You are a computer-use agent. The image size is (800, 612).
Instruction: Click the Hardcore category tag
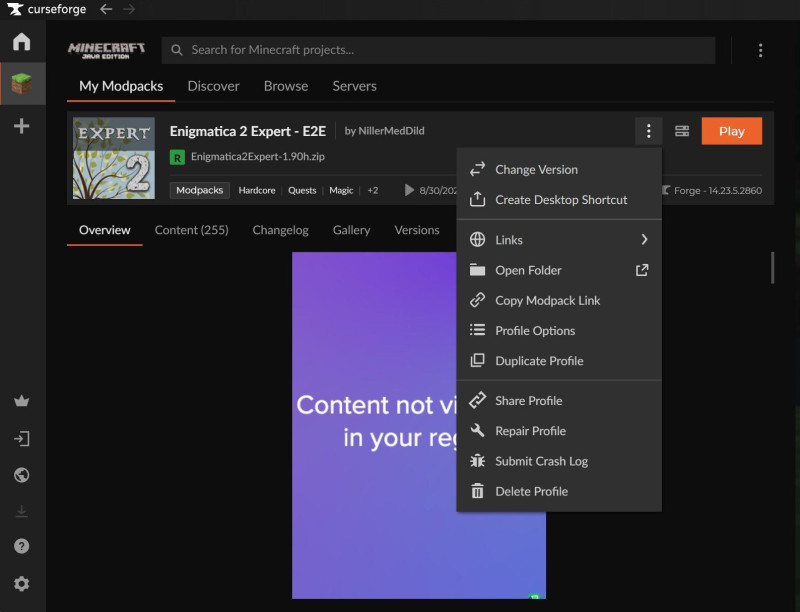point(257,190)
